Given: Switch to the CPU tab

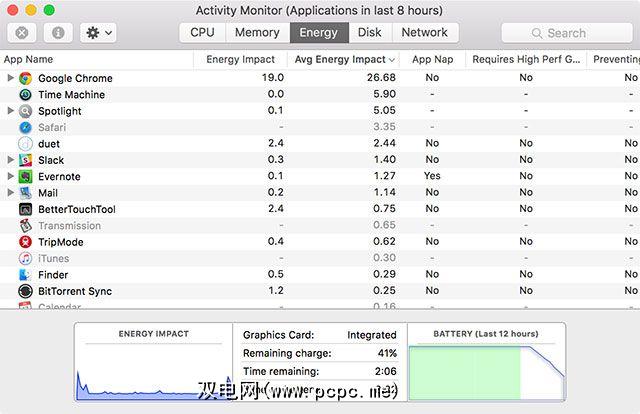Looking at the screenshot, I should tap(202, 33).
